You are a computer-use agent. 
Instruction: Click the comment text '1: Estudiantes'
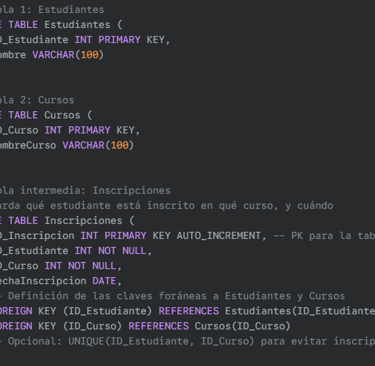coord(62,10)
